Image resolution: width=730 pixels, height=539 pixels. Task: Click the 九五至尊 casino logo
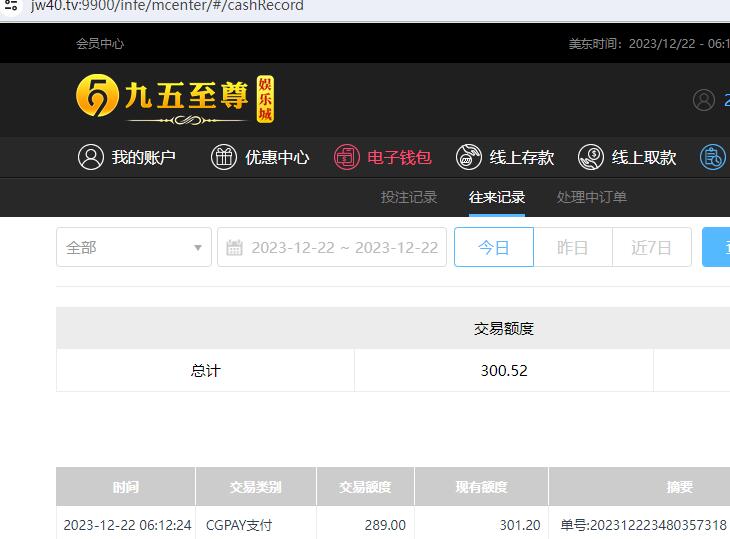point(175,100)
